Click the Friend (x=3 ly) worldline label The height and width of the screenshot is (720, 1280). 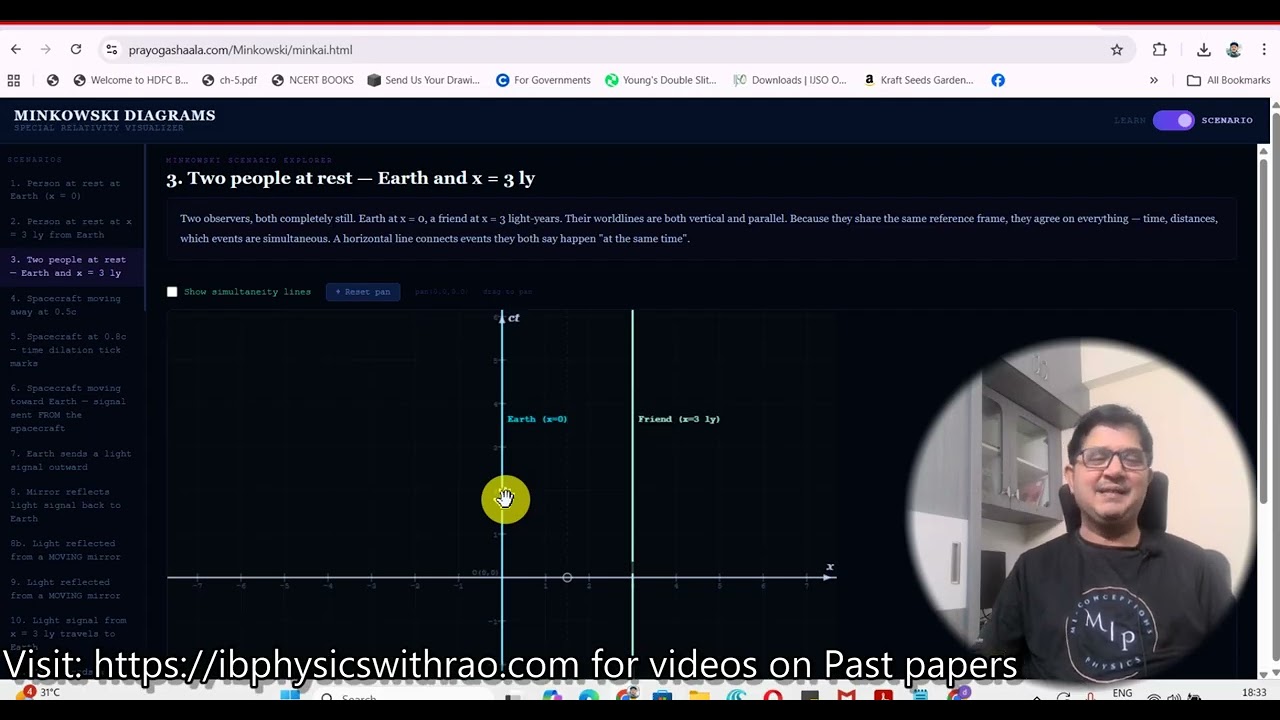point(679,419)
